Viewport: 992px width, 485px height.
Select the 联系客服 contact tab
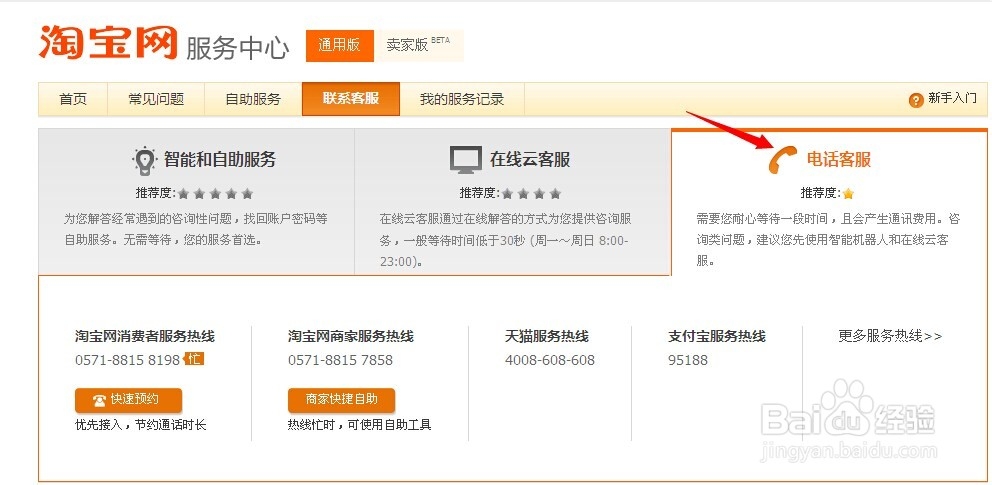coord(351,99)
